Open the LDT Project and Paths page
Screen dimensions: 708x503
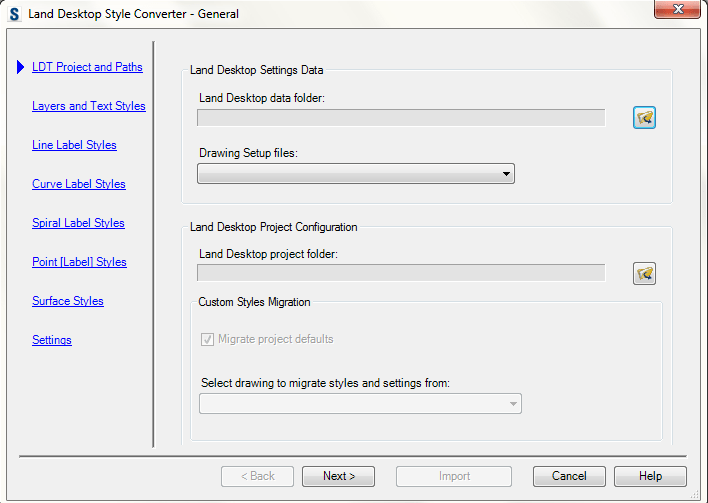pyautogui.click(x=87, y=67)
